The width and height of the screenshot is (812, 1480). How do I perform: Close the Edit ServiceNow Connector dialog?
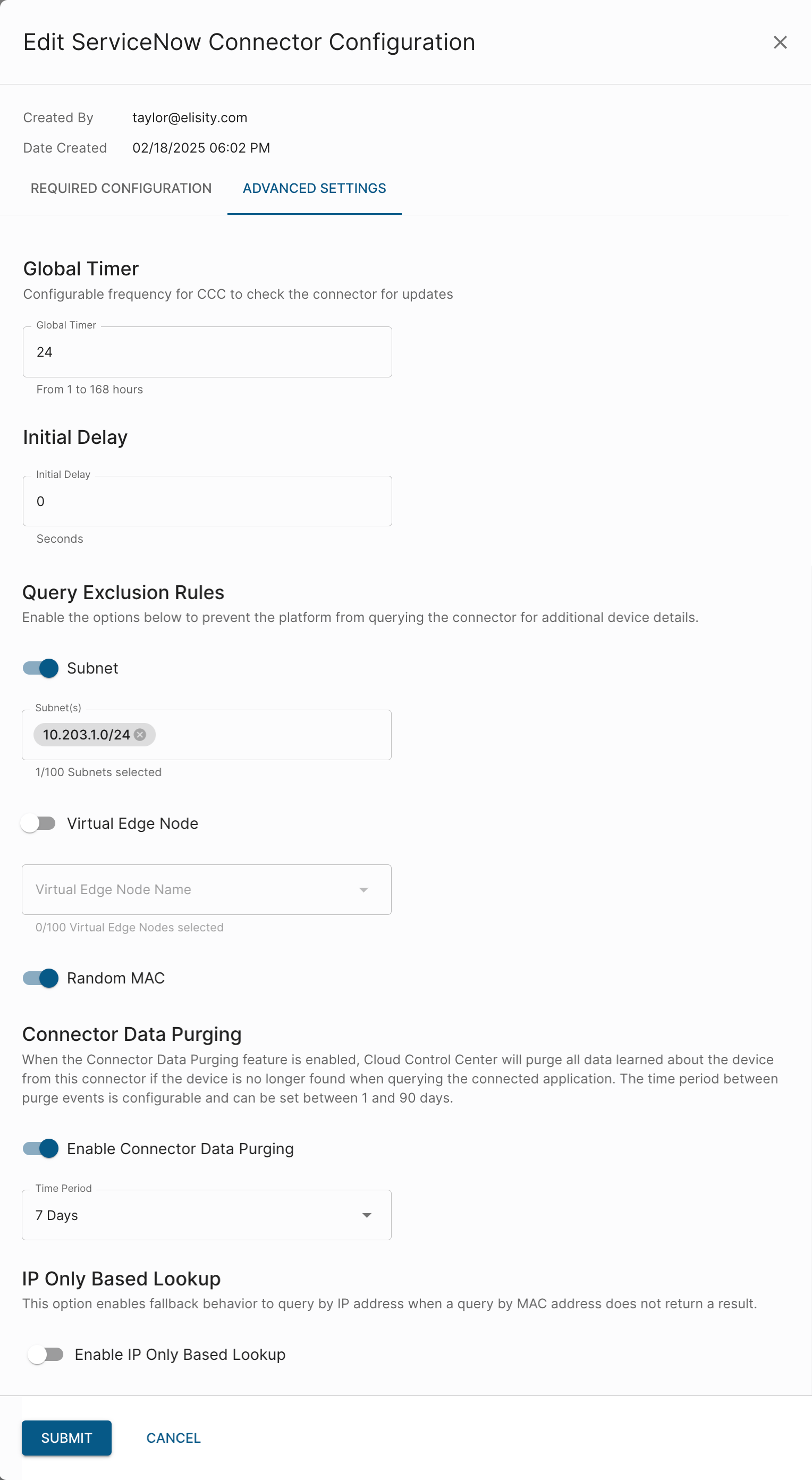779,43
